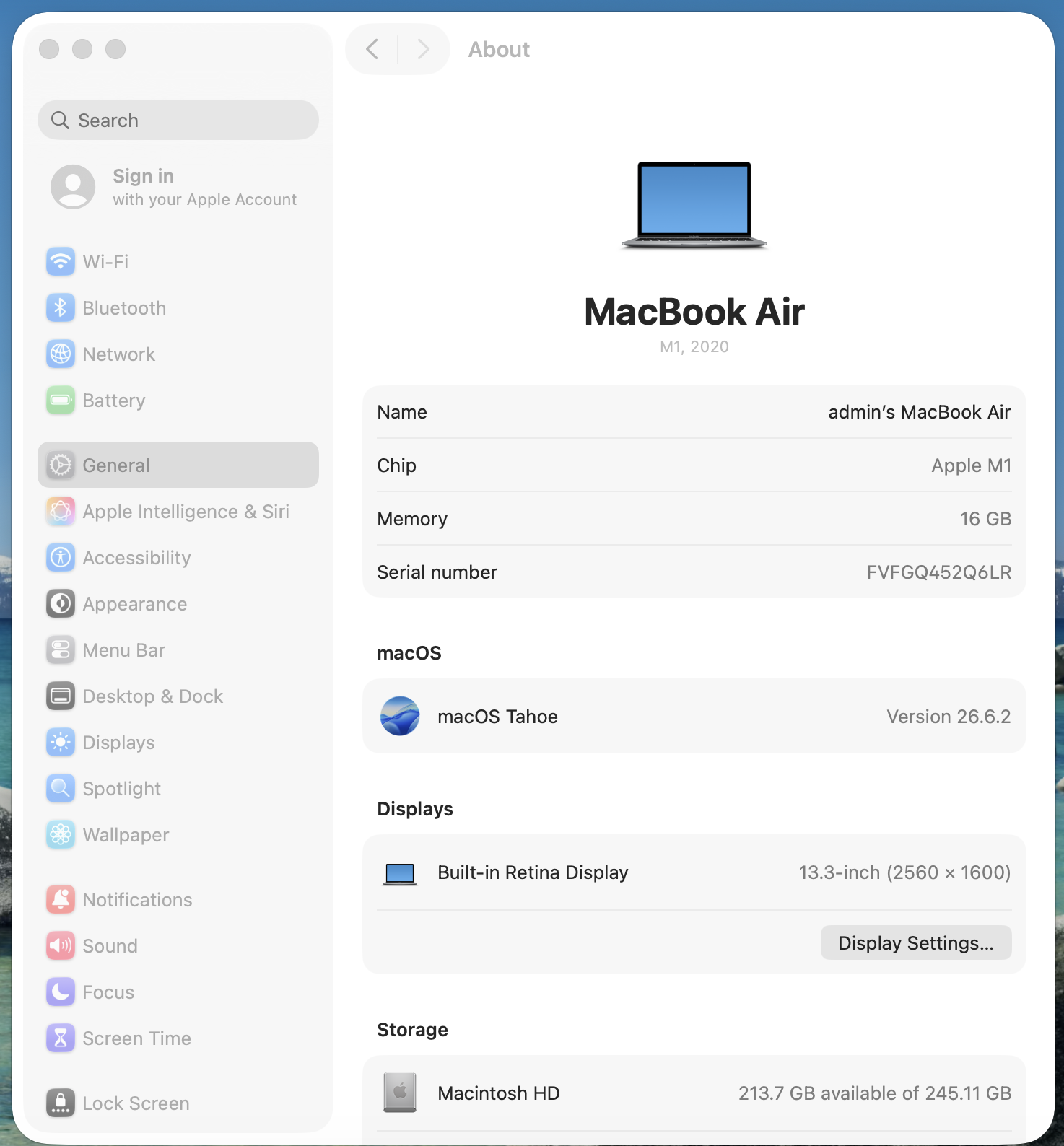Go forward with the right chevron
Image resolution: width=1064 pixels, height=1146 pixels.
pyautogui.click(x=423, y=49)
